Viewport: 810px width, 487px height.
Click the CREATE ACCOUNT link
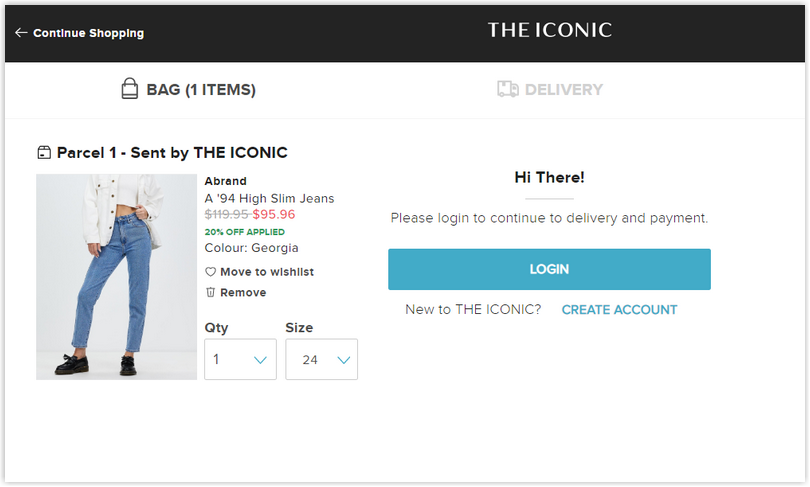coord(619,309)
